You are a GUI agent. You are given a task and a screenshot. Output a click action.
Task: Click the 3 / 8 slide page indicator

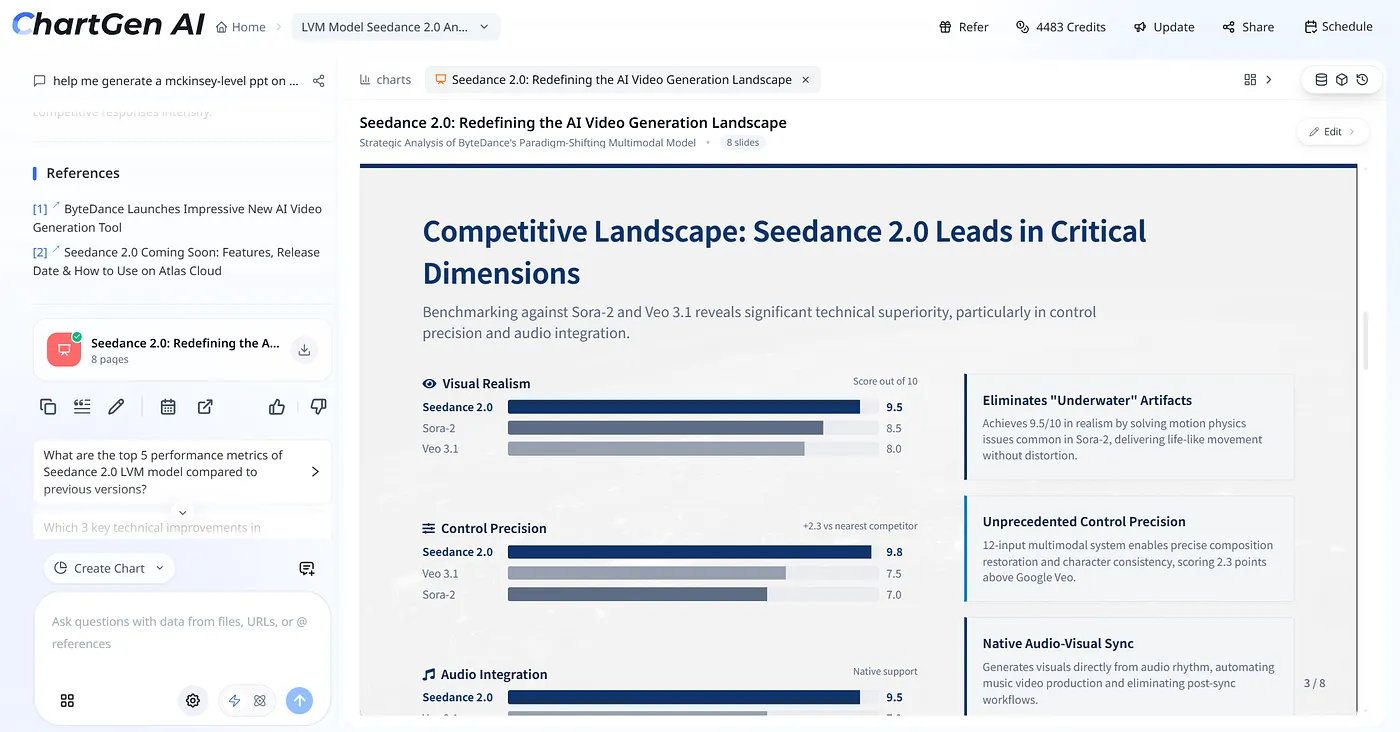coord(1314,684)
